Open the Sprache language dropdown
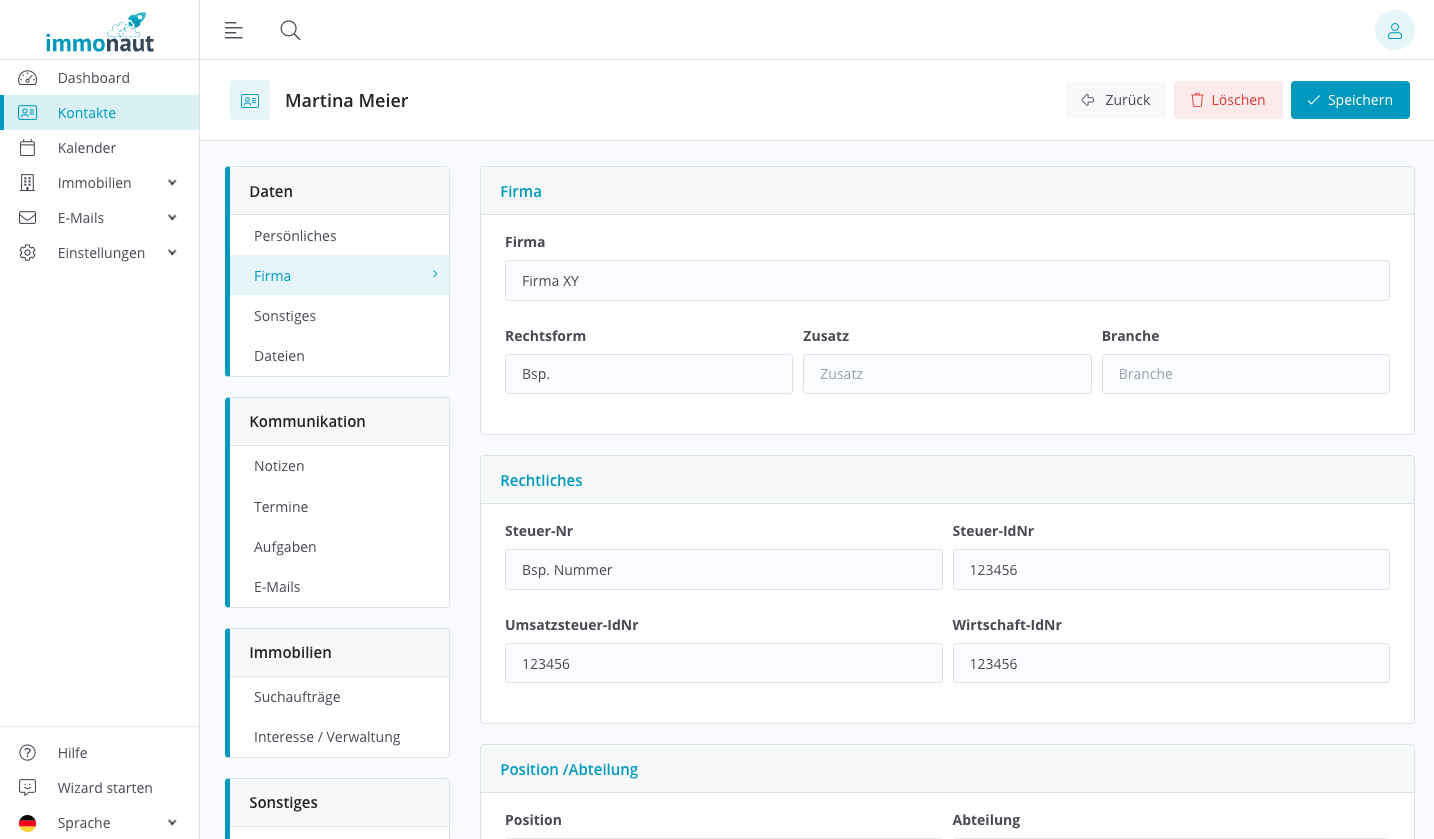This screenshot has width=1434, height=839. [172, 823]
